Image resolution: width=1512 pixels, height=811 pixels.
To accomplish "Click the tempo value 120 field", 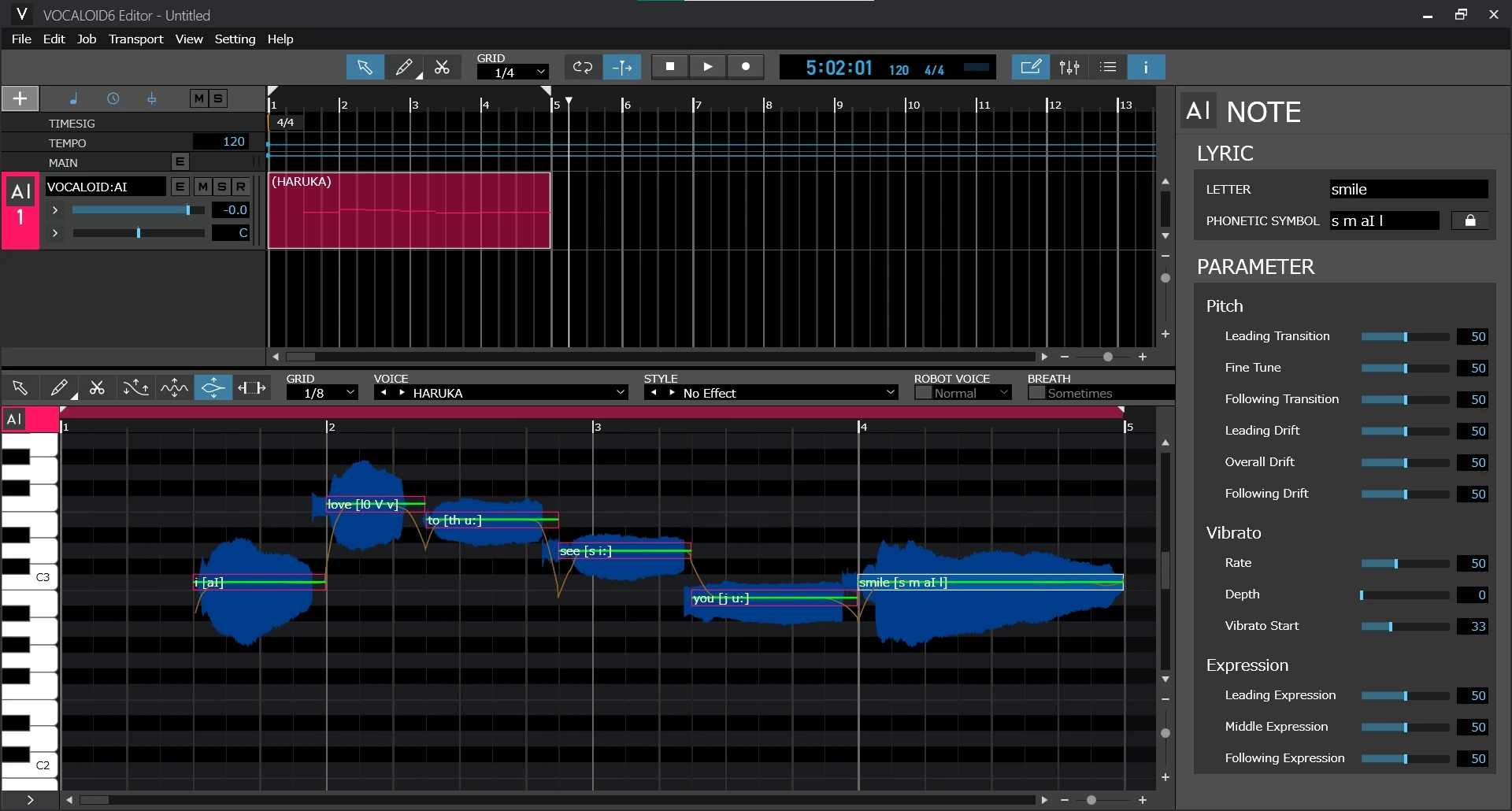I will pos(221,142).
